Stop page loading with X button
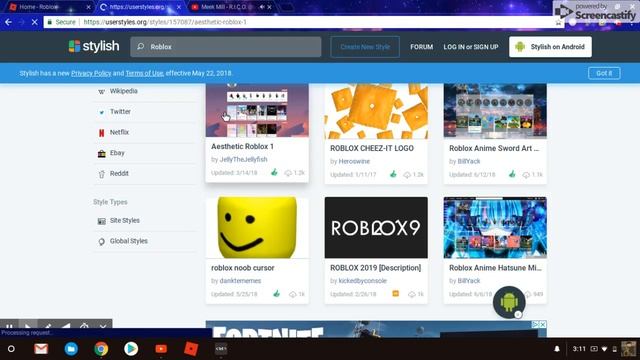The height and width of the screenshot is (360, 640). (35, 22)
